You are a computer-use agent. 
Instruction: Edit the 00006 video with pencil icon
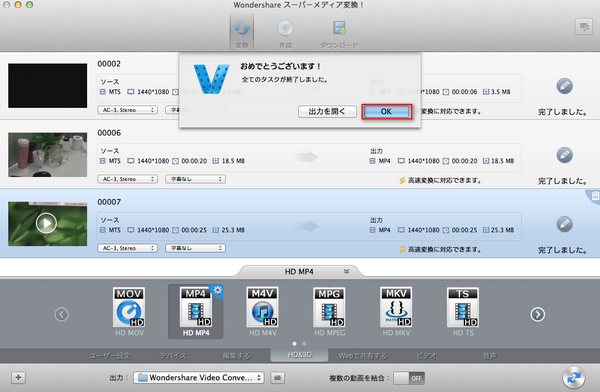pyautogui.click(x=564, y=155)
